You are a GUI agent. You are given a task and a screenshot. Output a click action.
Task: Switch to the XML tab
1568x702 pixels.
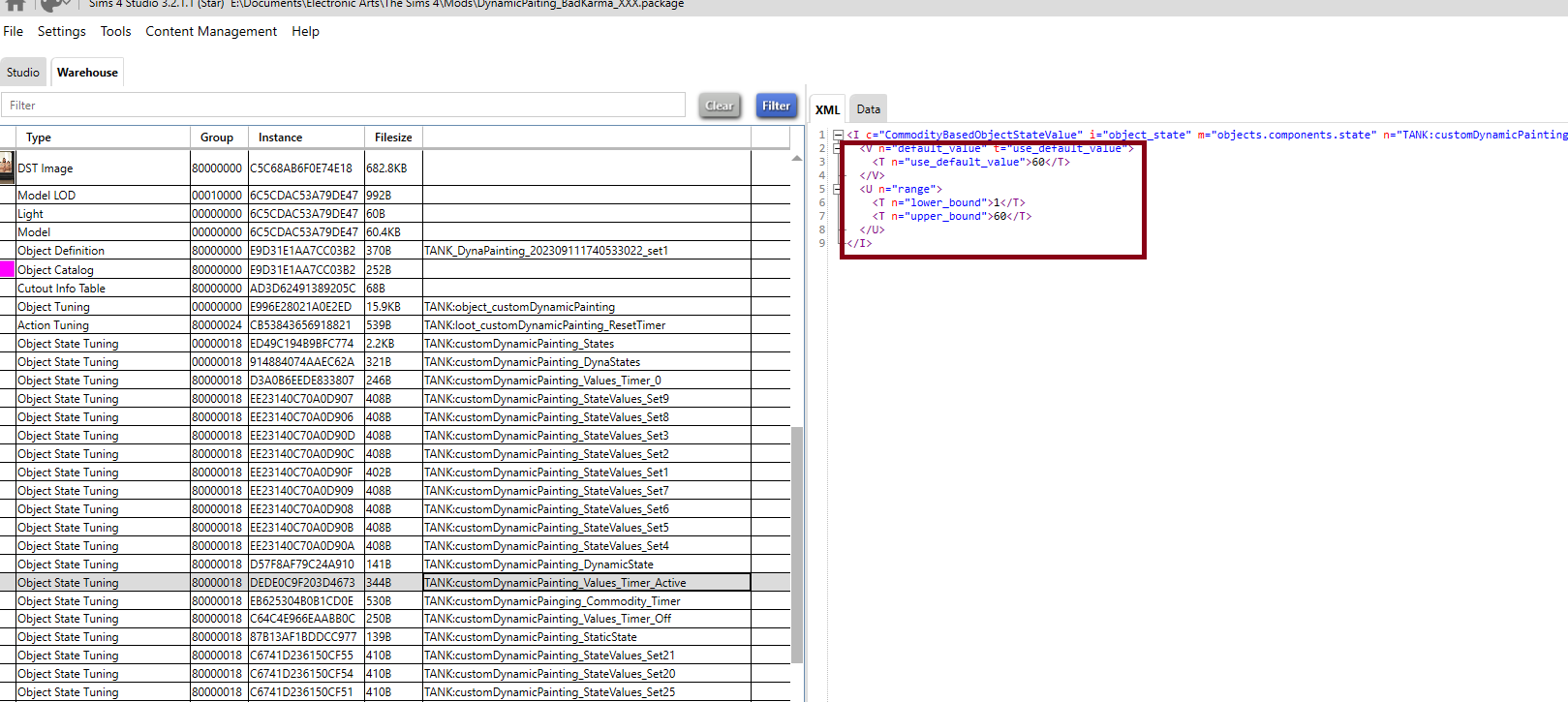(828, 109)
